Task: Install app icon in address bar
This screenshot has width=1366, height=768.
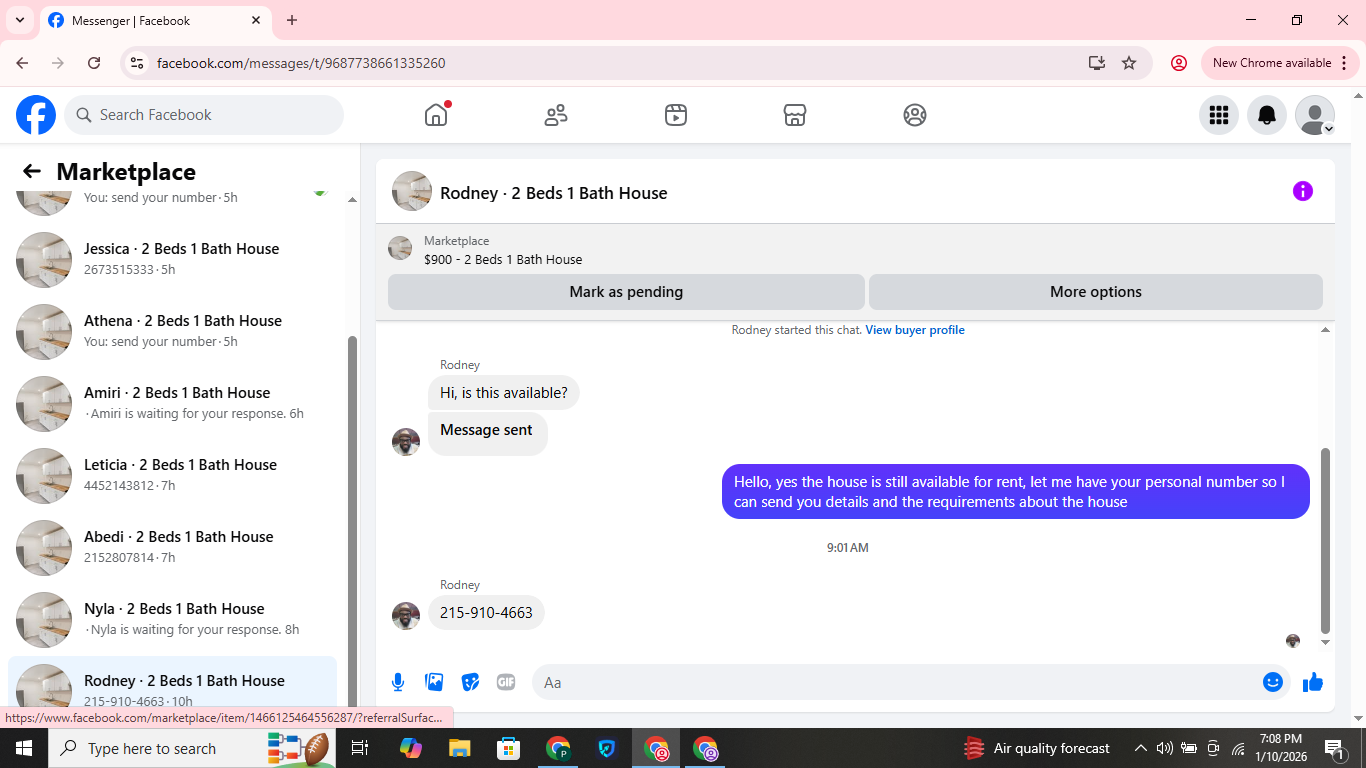Action: [1097, 63]
